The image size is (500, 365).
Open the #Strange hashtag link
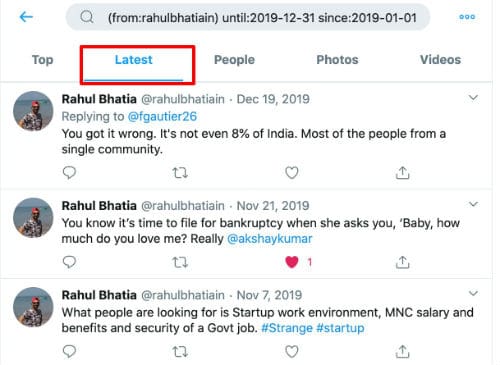point(287,328)
